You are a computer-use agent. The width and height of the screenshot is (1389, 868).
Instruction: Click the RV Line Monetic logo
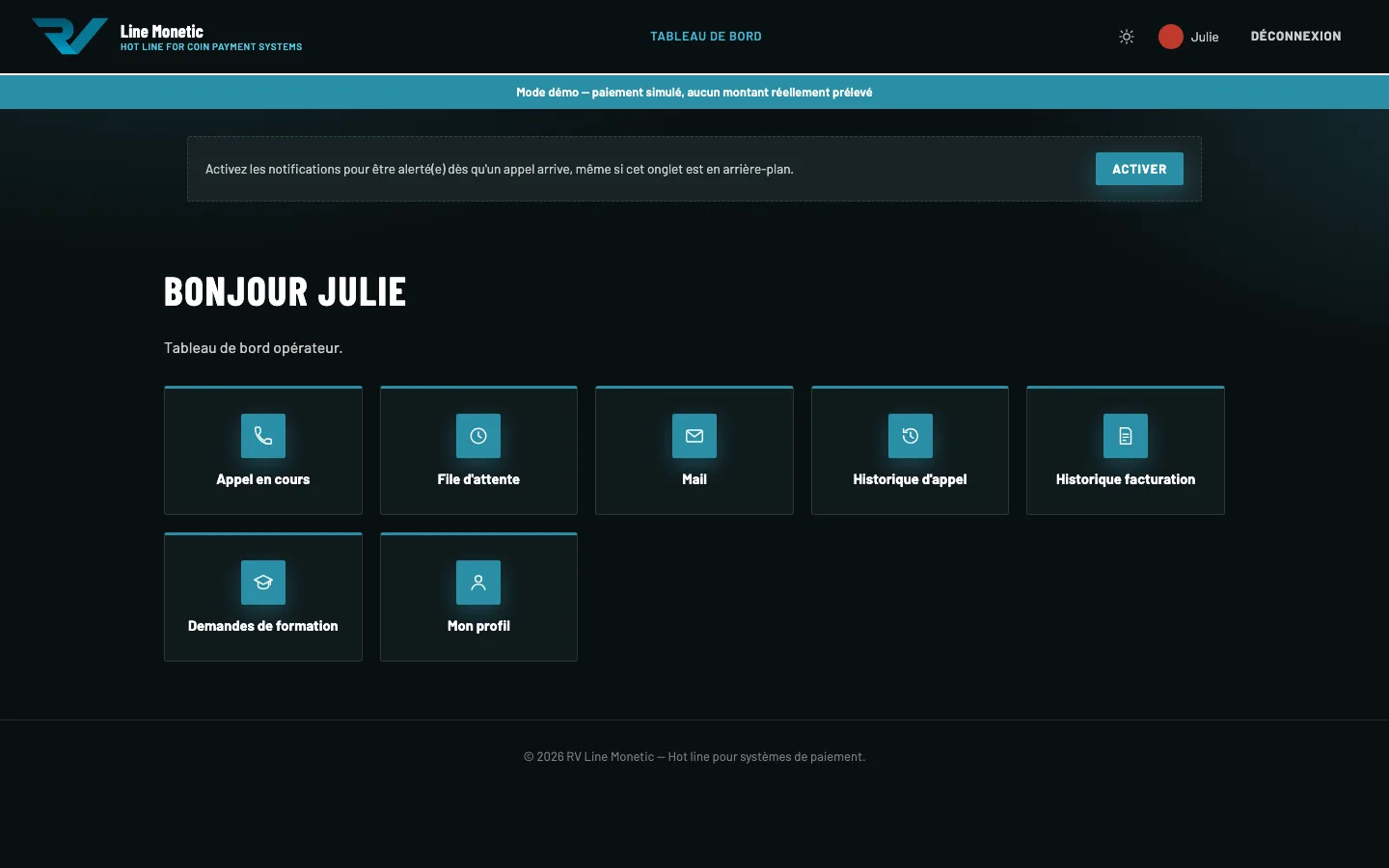coord(70,37)
